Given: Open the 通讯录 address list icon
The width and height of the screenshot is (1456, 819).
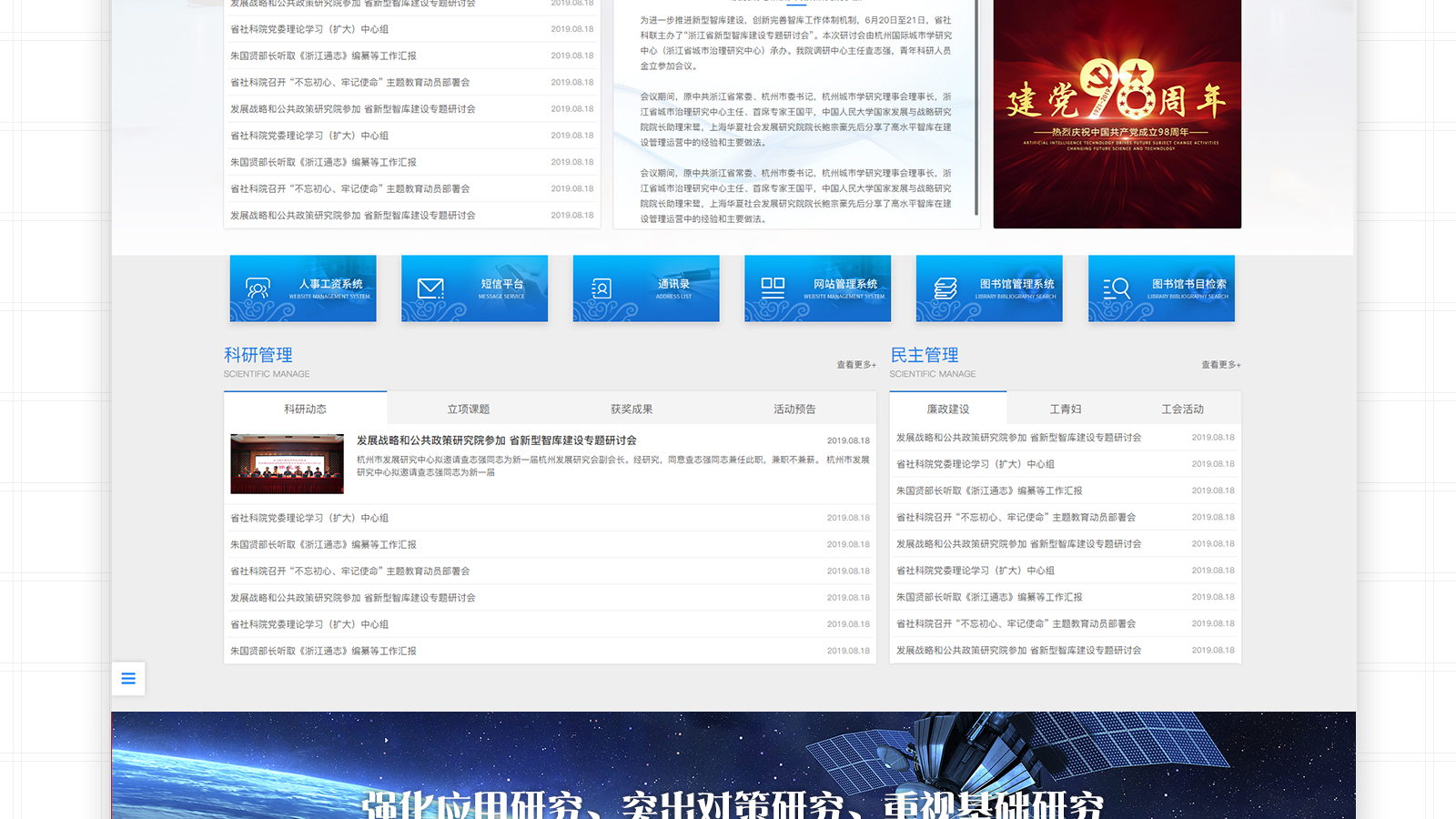Looking at the screenshot, I should [x=602, y=289].
